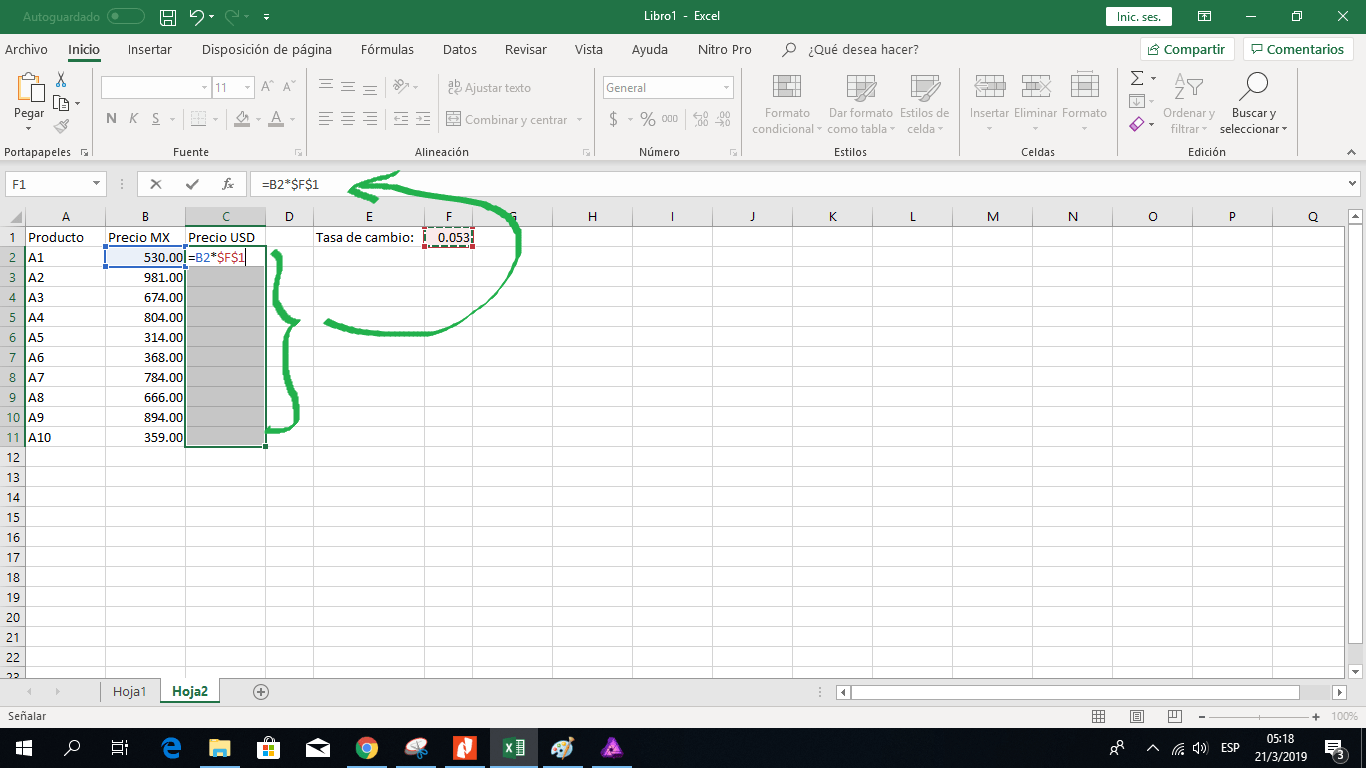Click the Windows Start button

click(23, 748)
